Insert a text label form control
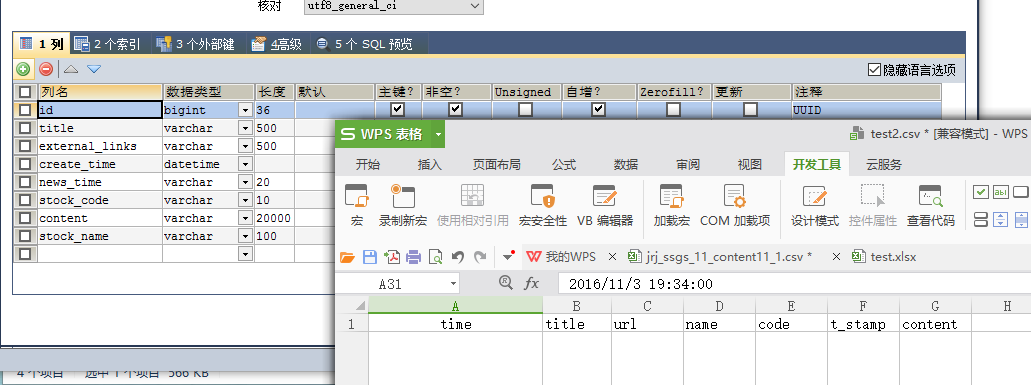The width and height of the screenshot is (1031, 385). 1001,192
